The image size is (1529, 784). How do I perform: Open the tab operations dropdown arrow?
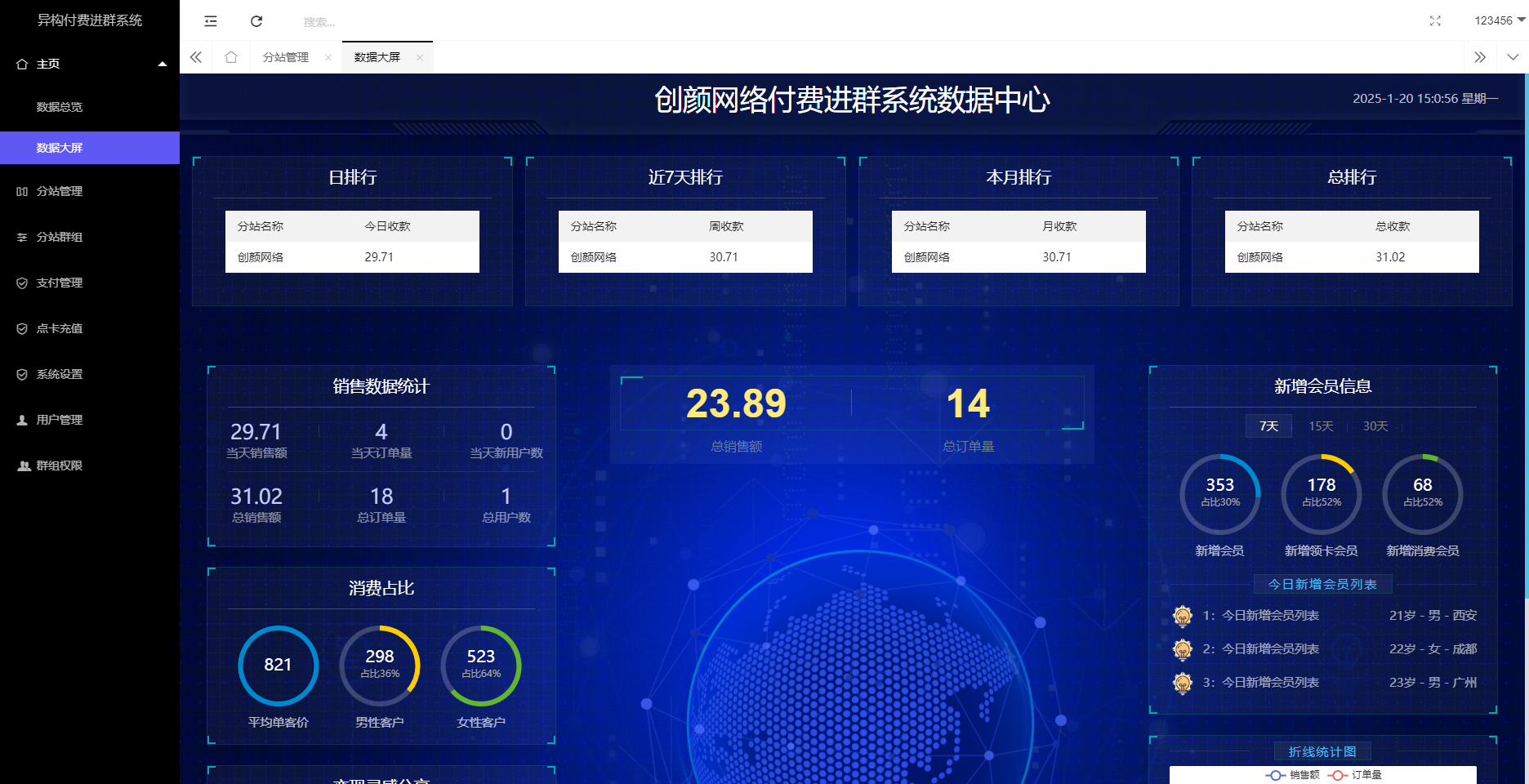pyautogui.click(x=1513, y=57)
